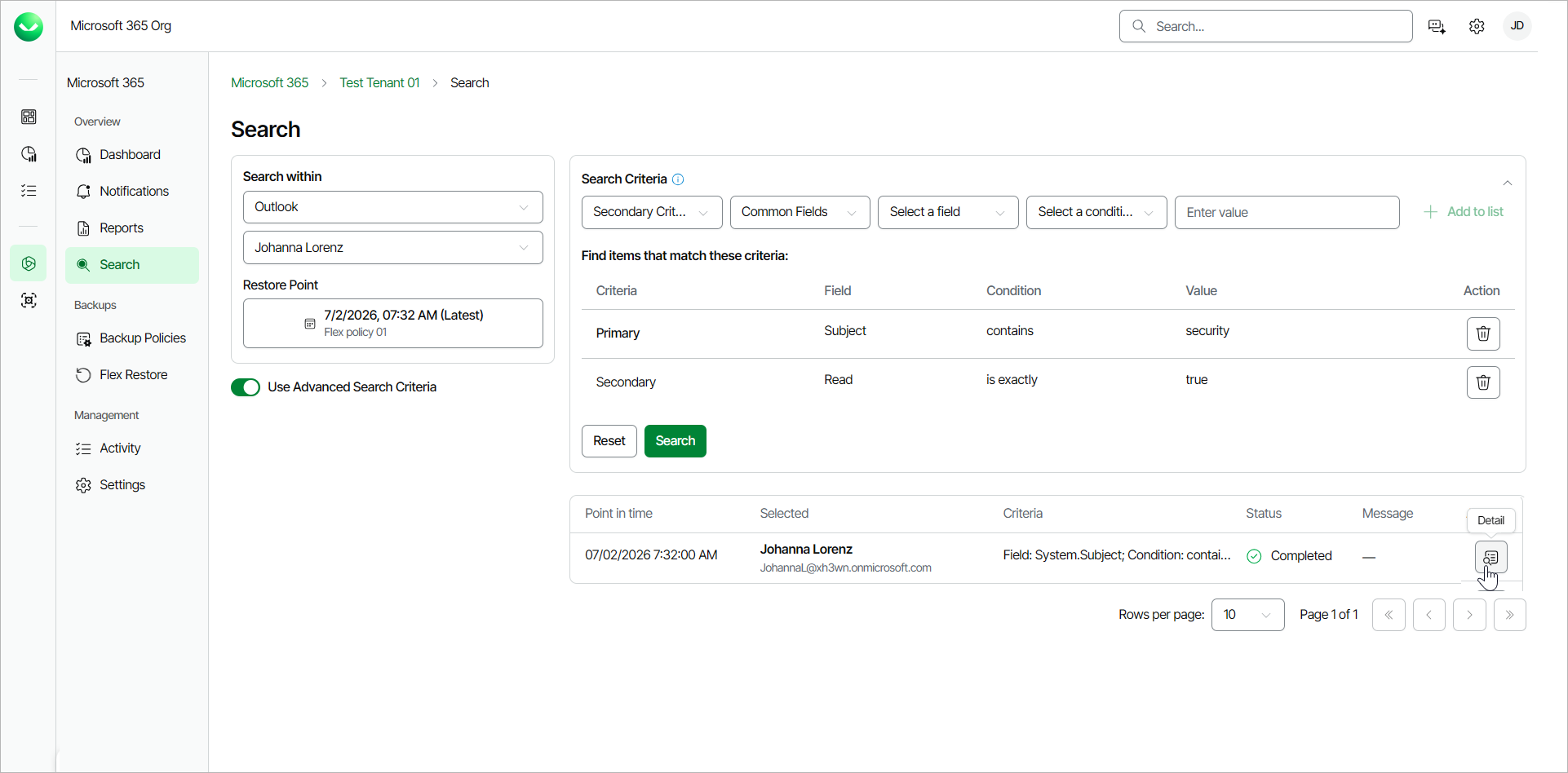Click the Enter value field
The width and height of the screenshot is (1568, 773).
point(1287,212)
